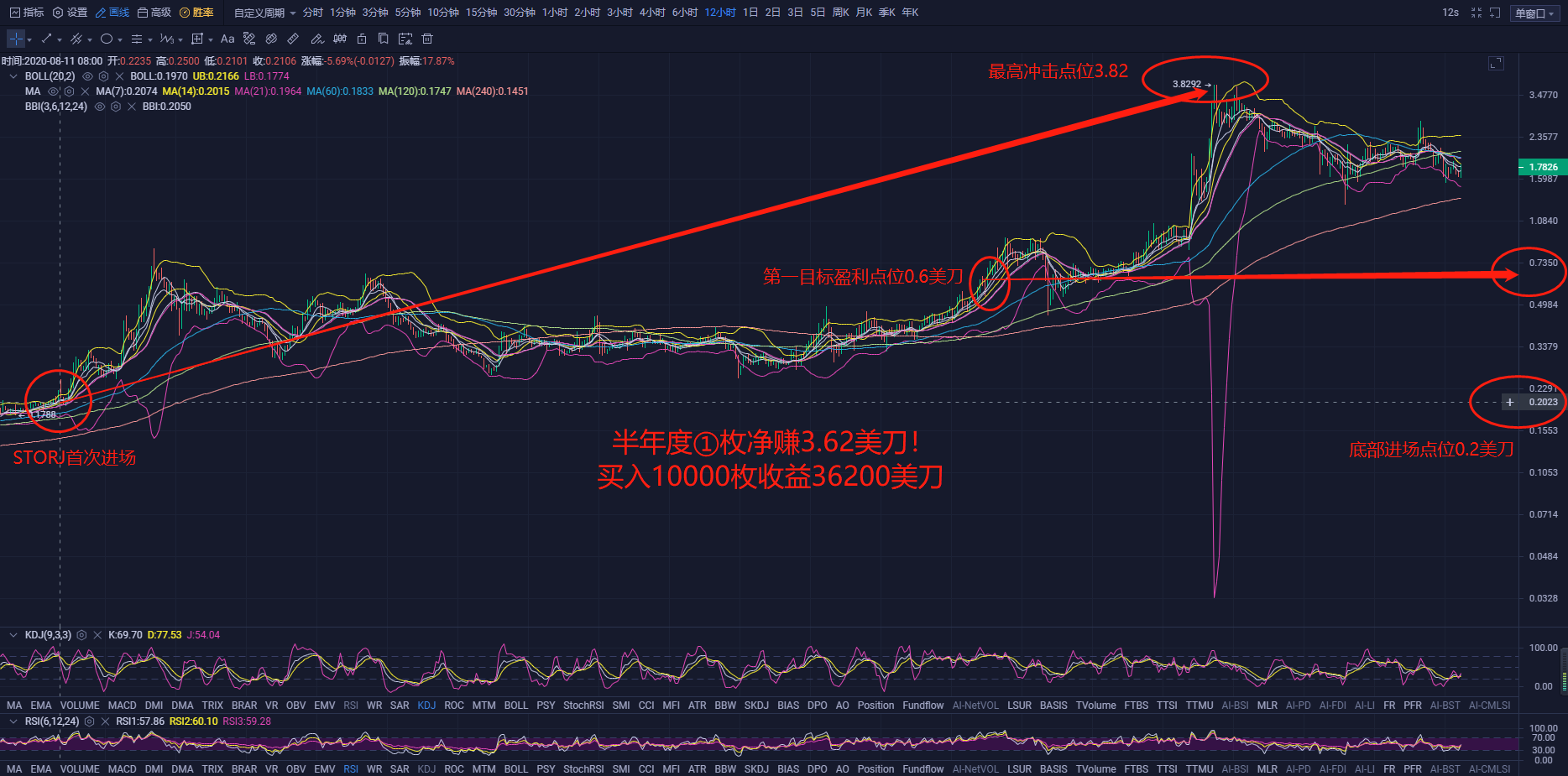This screenshot has height=776, width=1568.
Task: Remove the BOLL indicator
Action: pos(119,76)
